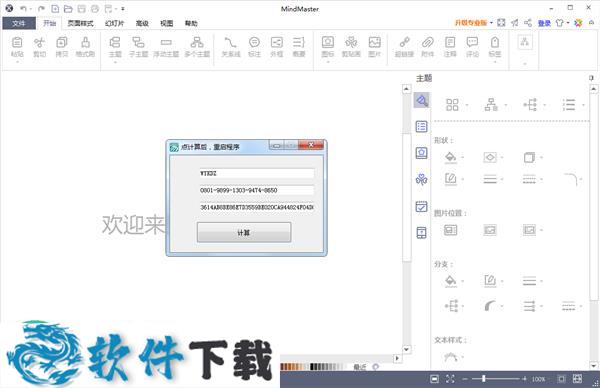Click the undo arrow in quick access toolbar
Viewport: 600px width, 388px height.
tap(24, 8)
